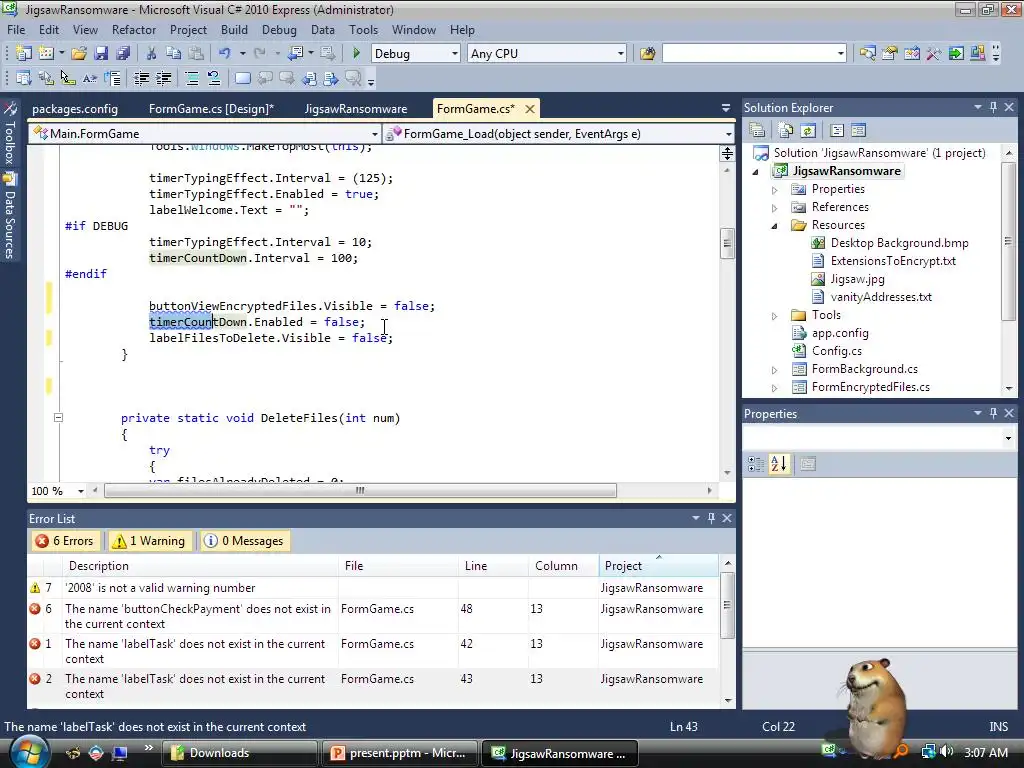
Task: Toggle auto-hide pin on Solution Explorer
Action: [x=993, y=107]
